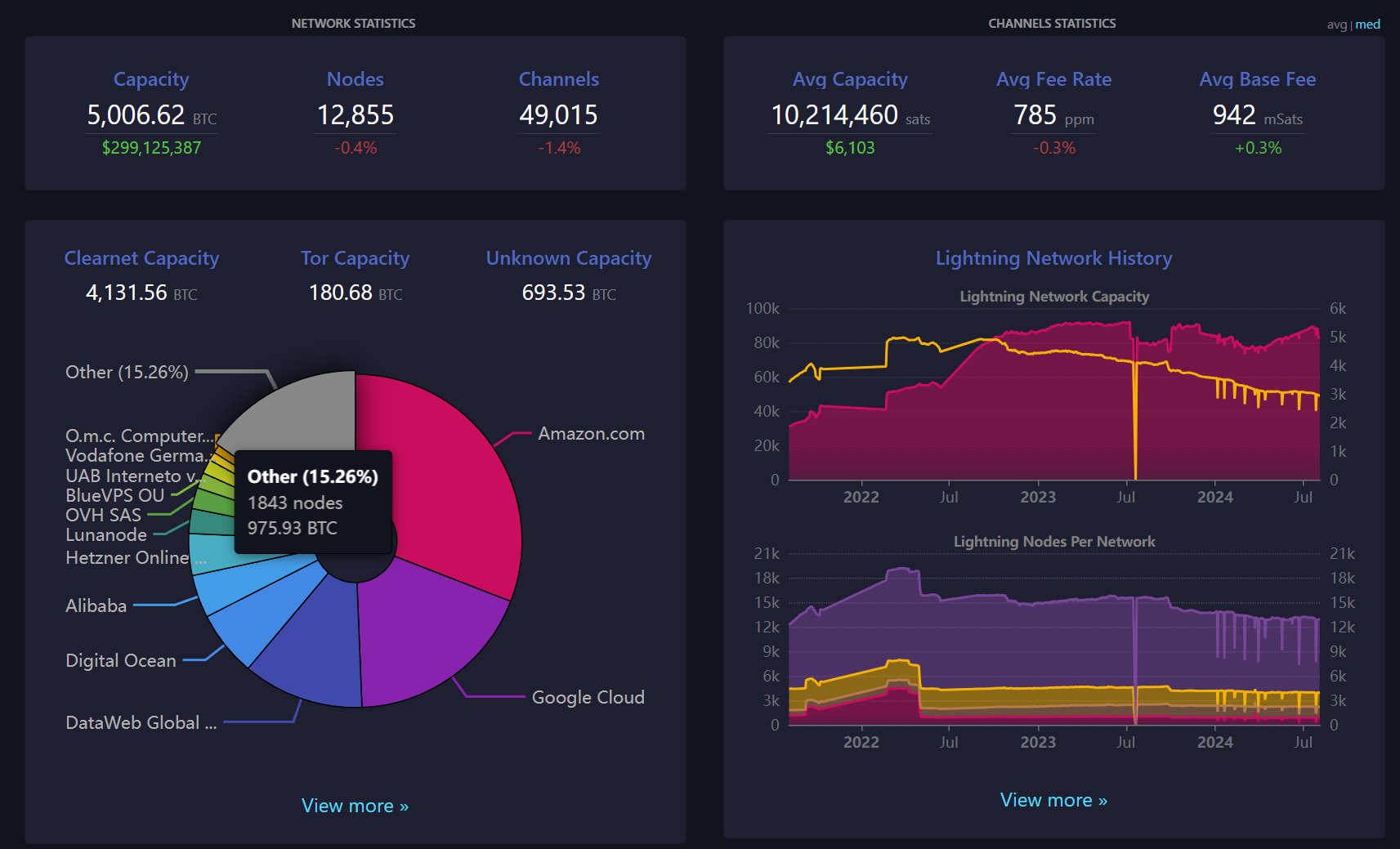The height and width of the screenshot is (849, 1400).
Task: Open the Clearnet Capacity heading
Action: click(141, 258)
